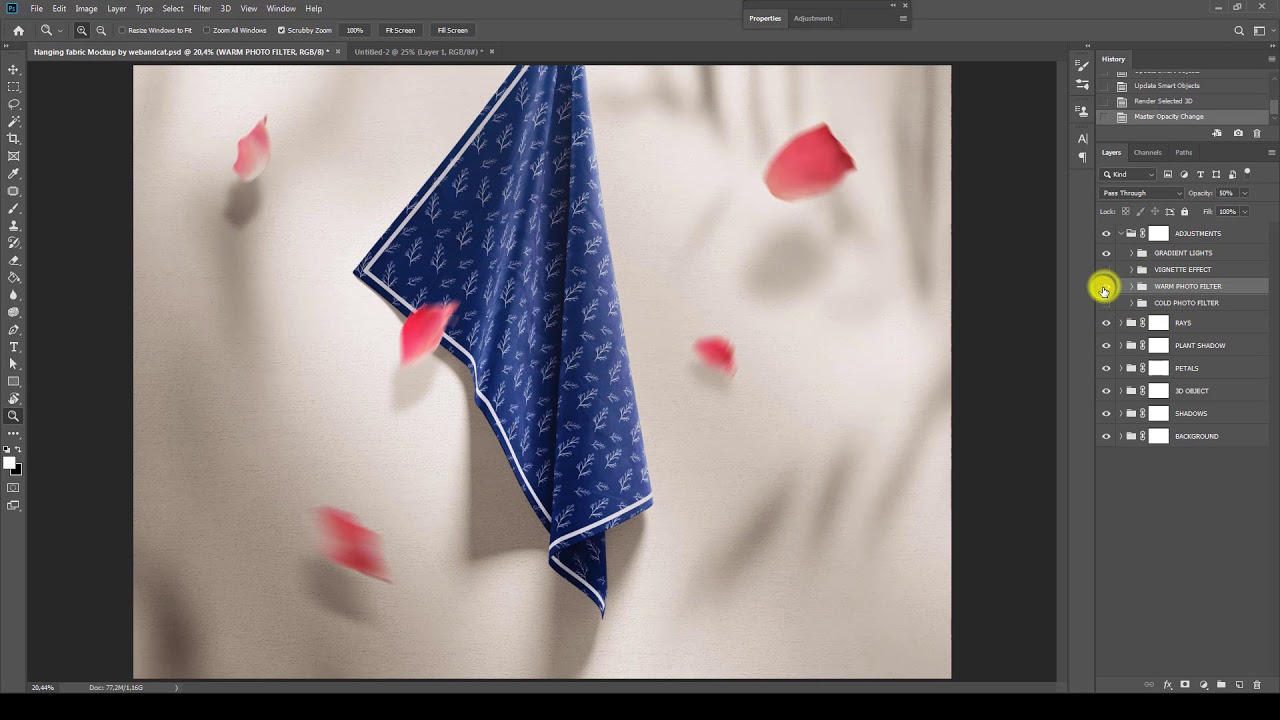Viewport: 1280px width, 720px height.
Task: Click the Zoom In magnifier in options bar
Action: tap(82, 30)
